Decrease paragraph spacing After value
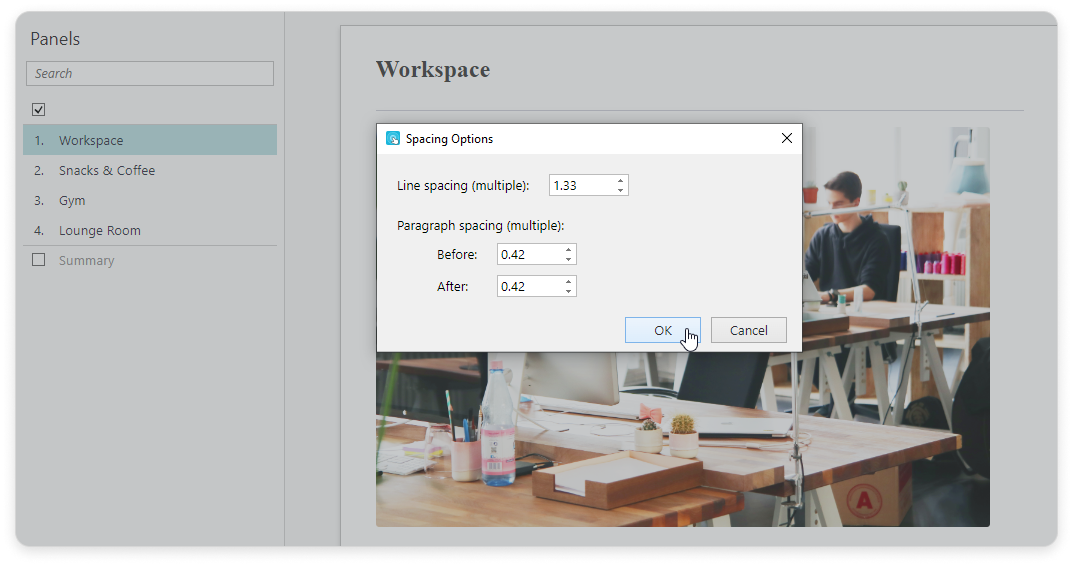 tap(568, 291)
